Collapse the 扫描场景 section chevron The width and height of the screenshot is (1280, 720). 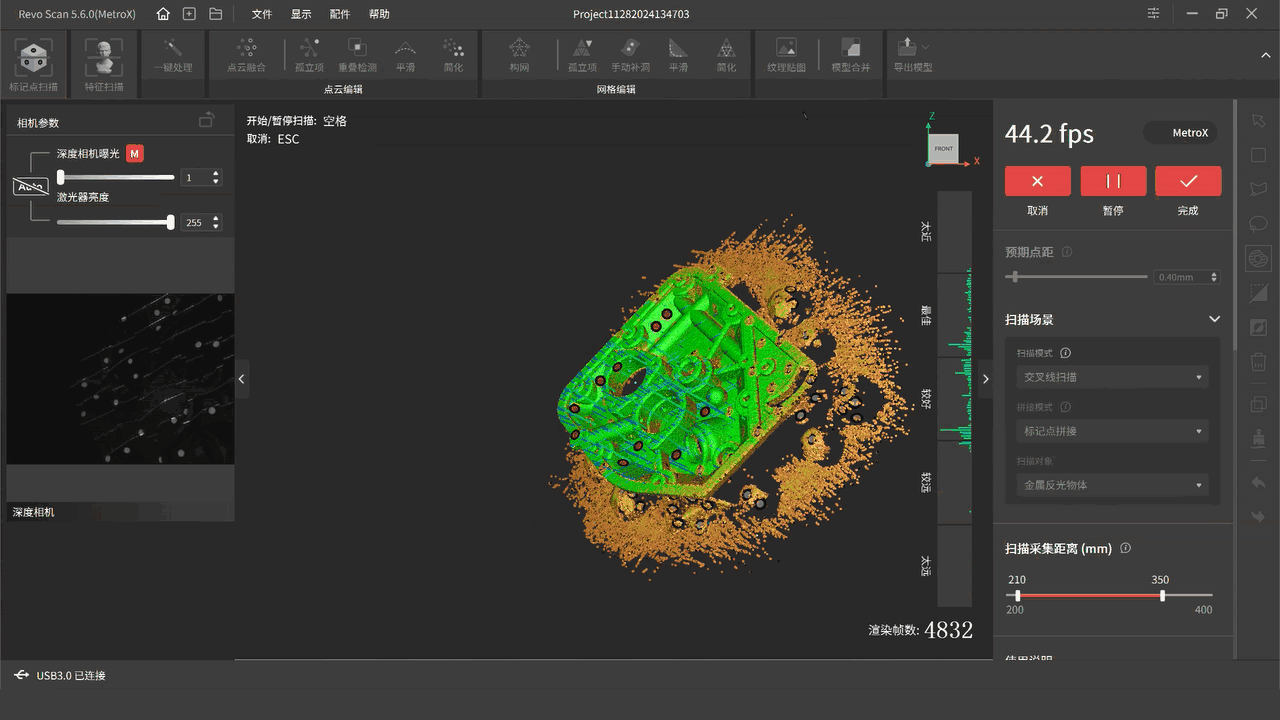(x=1214, y=319)
